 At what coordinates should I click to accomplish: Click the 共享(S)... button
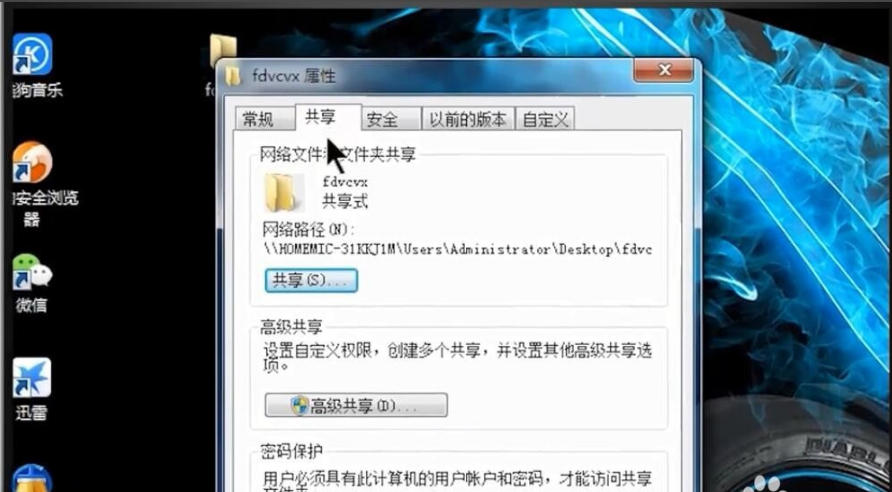pyautogui.click(x=311, y=281)
